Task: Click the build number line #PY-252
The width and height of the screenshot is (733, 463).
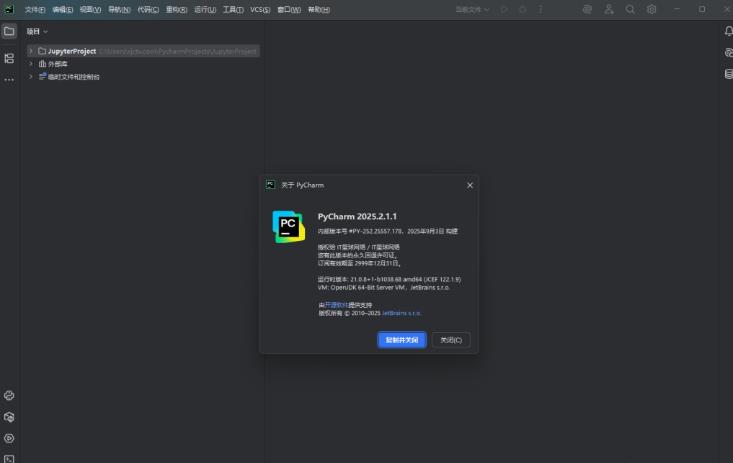Action: (x=388, y=231)
